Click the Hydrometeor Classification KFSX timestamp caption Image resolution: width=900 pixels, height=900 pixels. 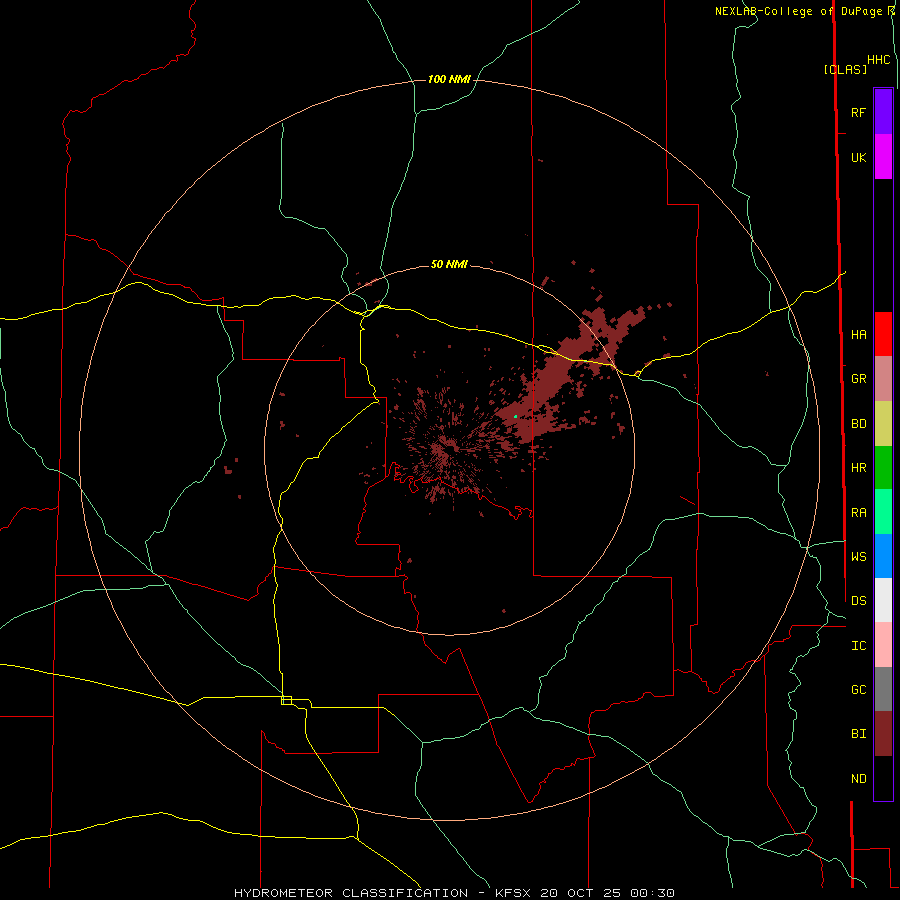[x=454, y=893]
